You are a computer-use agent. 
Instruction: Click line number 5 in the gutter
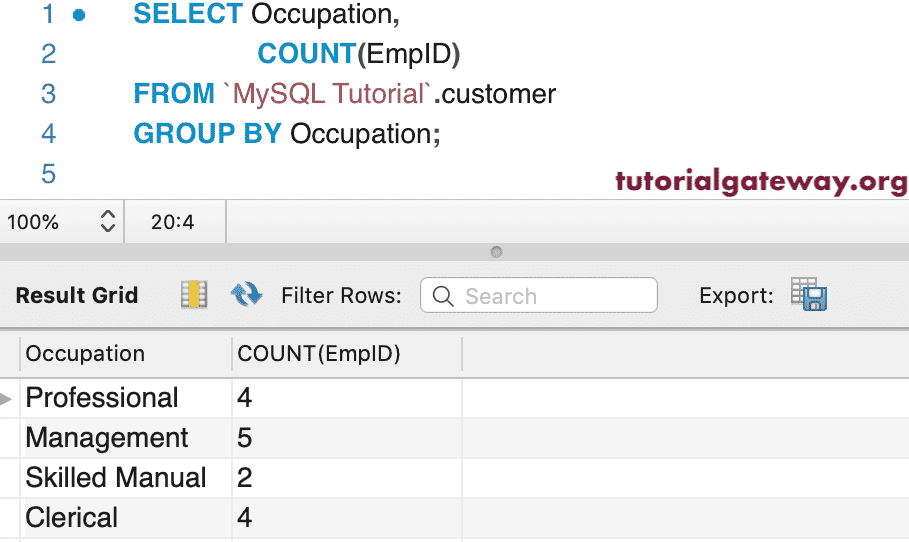click(49, 174)
